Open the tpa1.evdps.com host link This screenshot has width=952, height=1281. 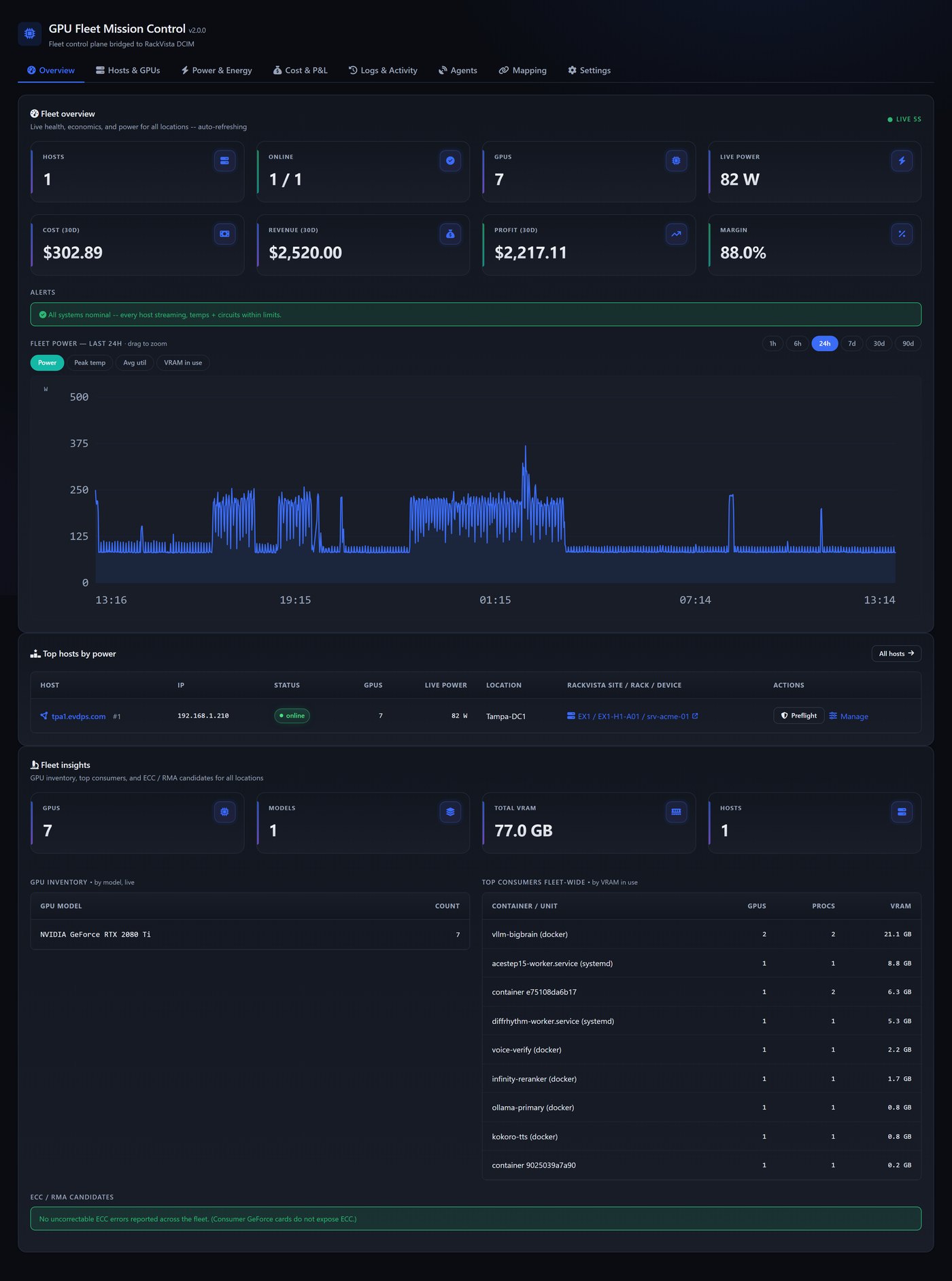click(x=78, y=716)
